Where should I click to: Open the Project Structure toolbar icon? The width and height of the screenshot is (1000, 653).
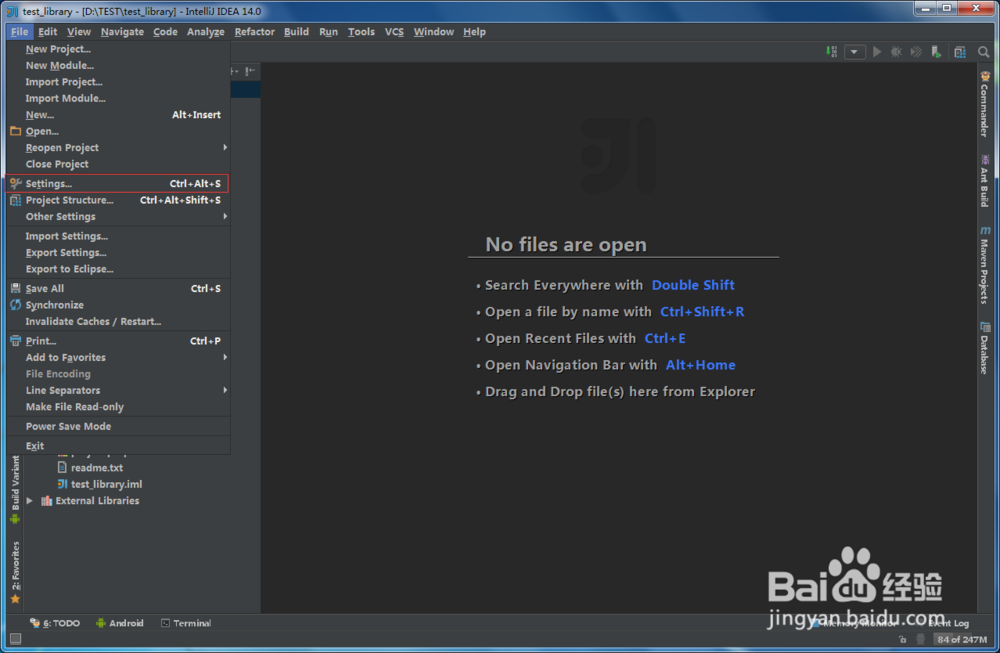[x=960, y=52]
